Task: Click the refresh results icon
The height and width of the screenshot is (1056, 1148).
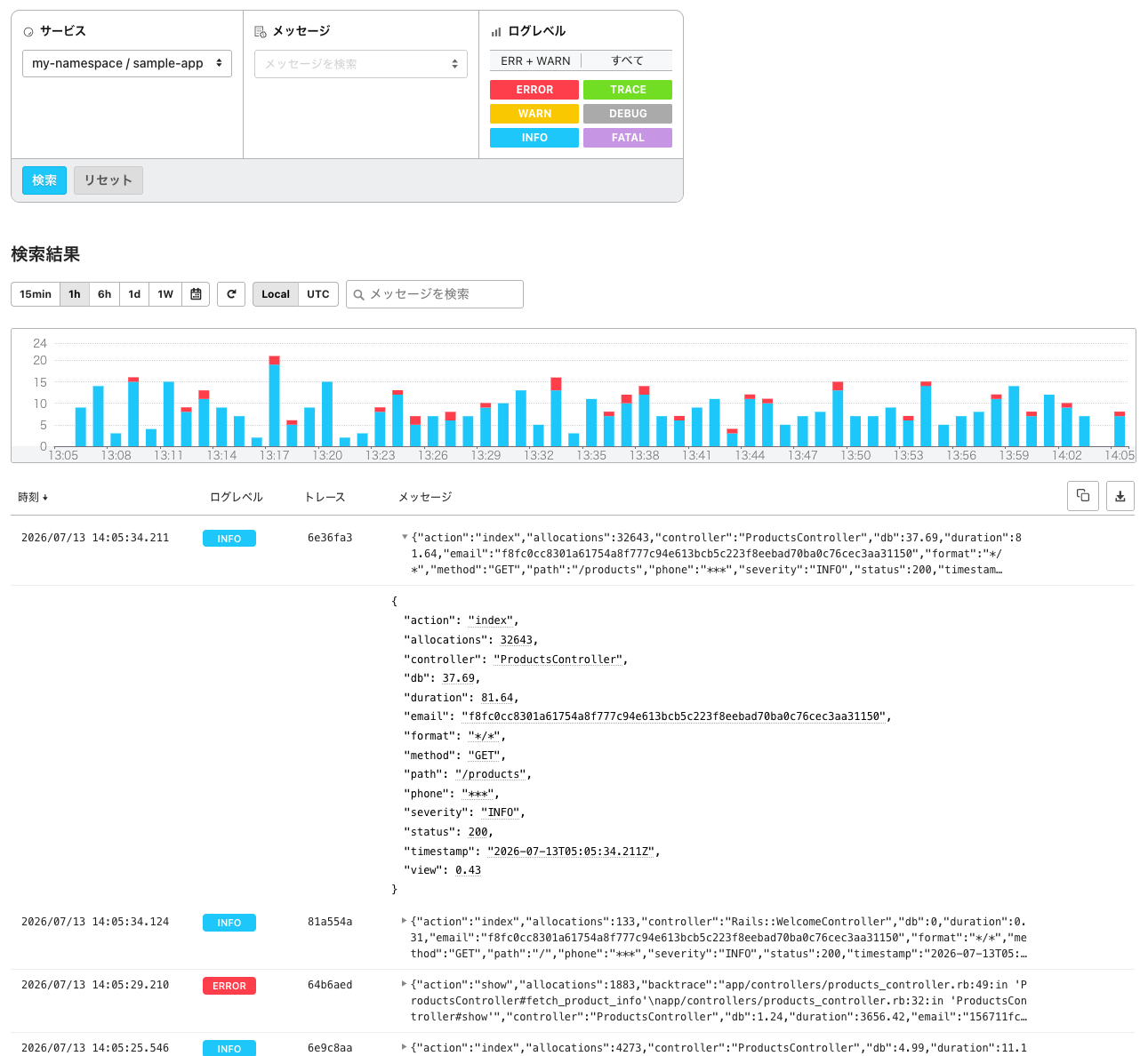Action: point(231,294)
